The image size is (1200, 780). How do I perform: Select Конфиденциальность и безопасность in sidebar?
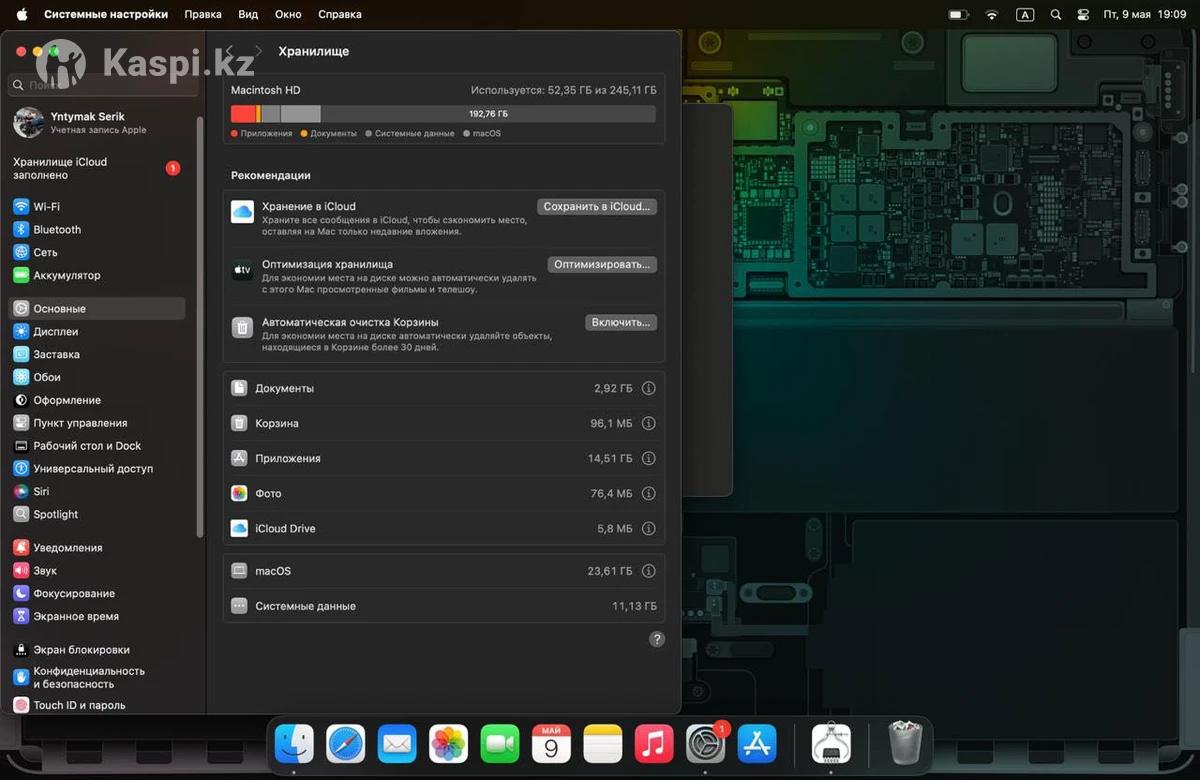[x=97, y=678]
